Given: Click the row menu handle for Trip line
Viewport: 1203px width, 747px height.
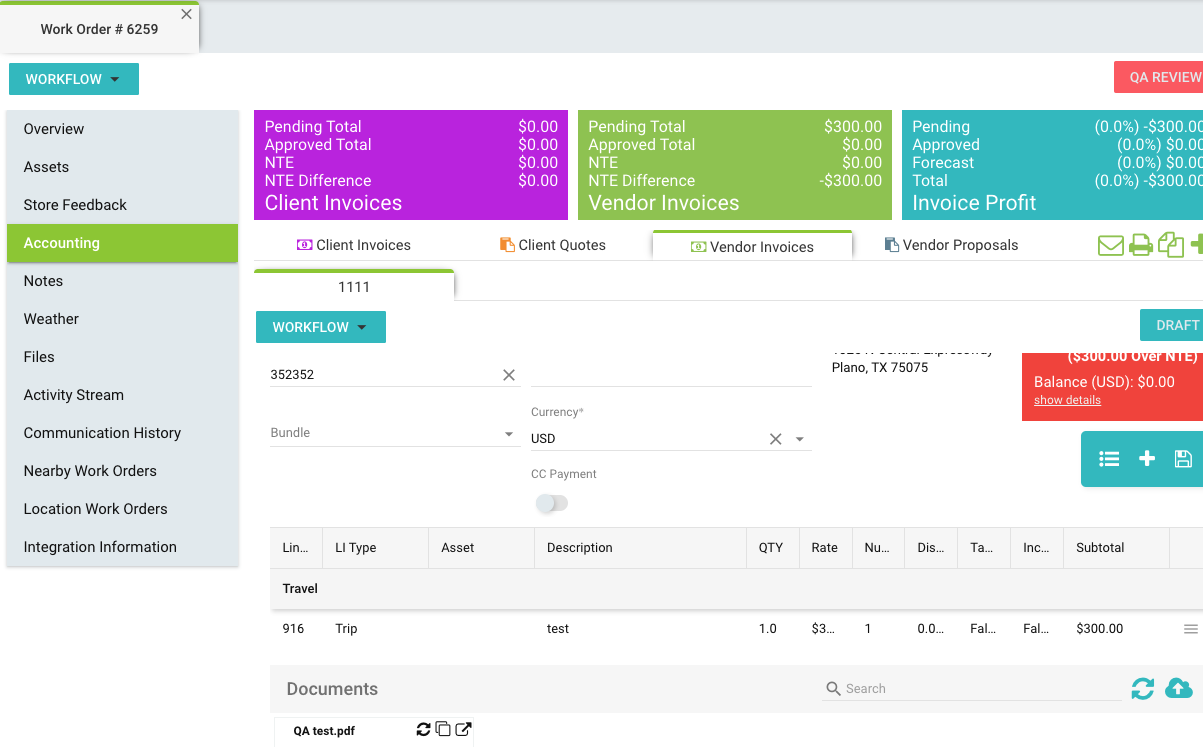Looking at the screenshot, I should [x=1190, y=629].
